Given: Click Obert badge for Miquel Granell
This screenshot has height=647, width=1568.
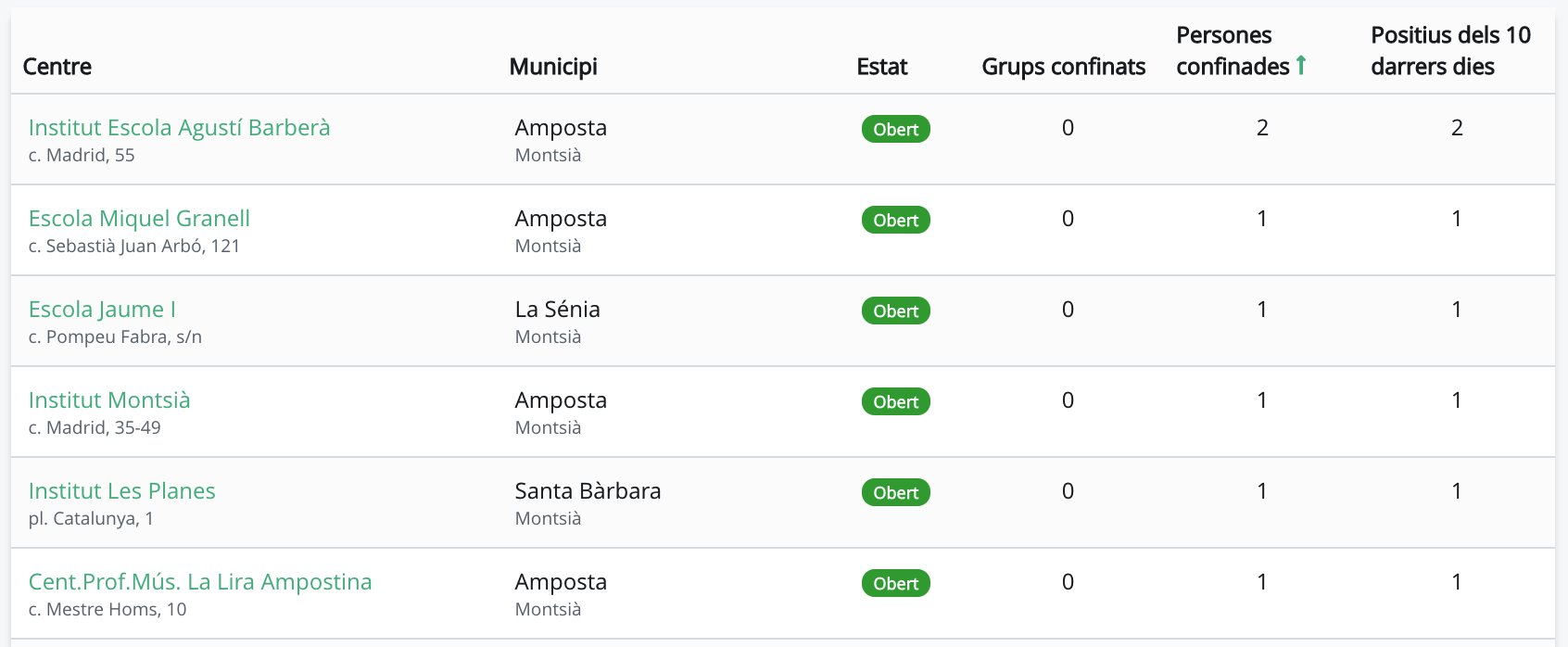Looking at the screenshot, I should coord(896,220).
